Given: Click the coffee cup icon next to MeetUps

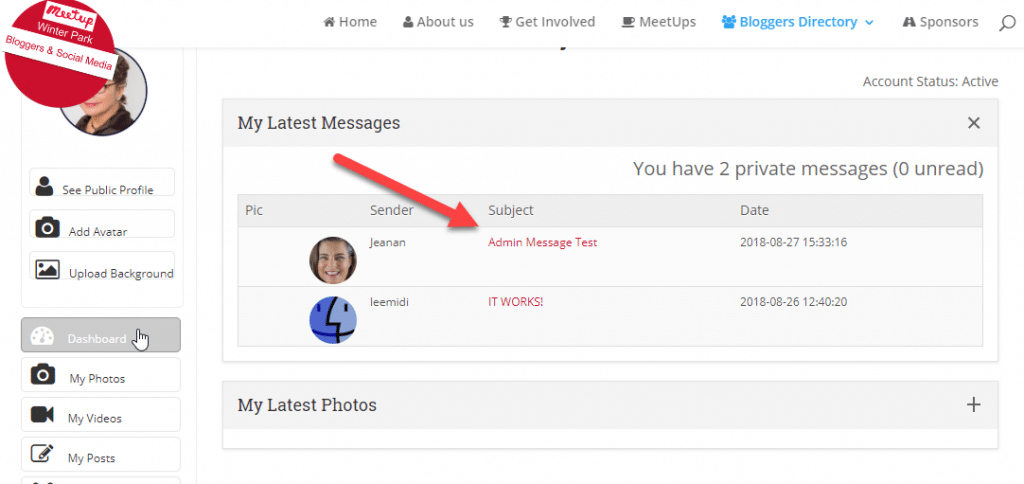Looking at the screenshot, I should (x=628, y=22).
